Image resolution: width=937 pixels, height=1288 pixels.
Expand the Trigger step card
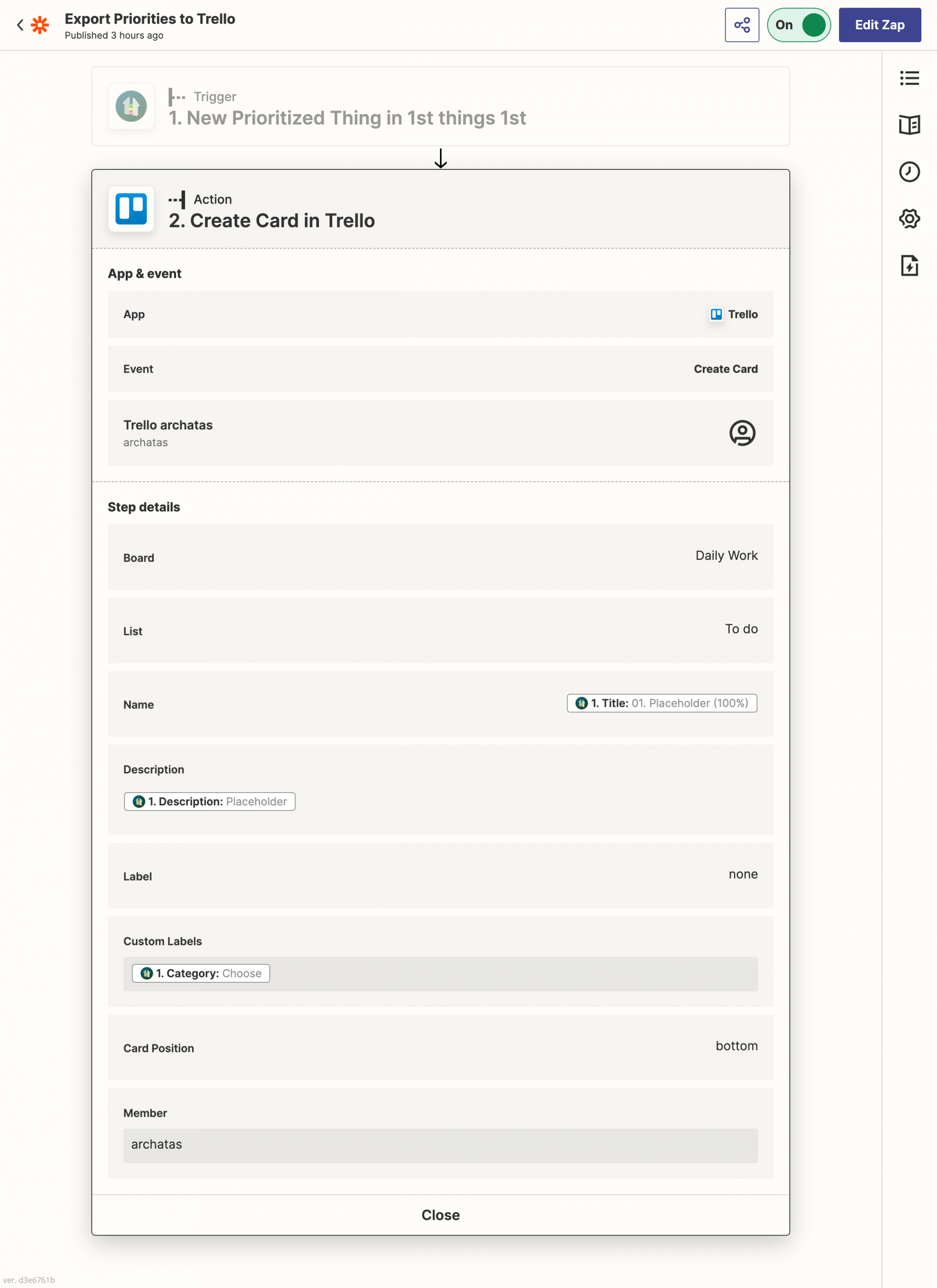[440, 107]
